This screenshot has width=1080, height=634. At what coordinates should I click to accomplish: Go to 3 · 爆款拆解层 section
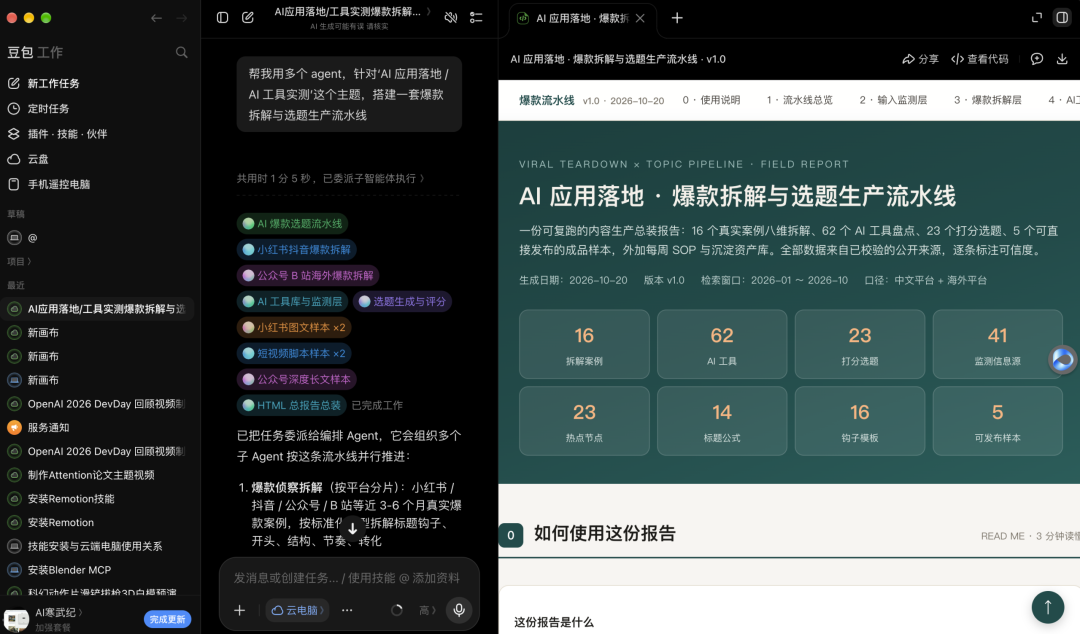click(x=988, y=100)
